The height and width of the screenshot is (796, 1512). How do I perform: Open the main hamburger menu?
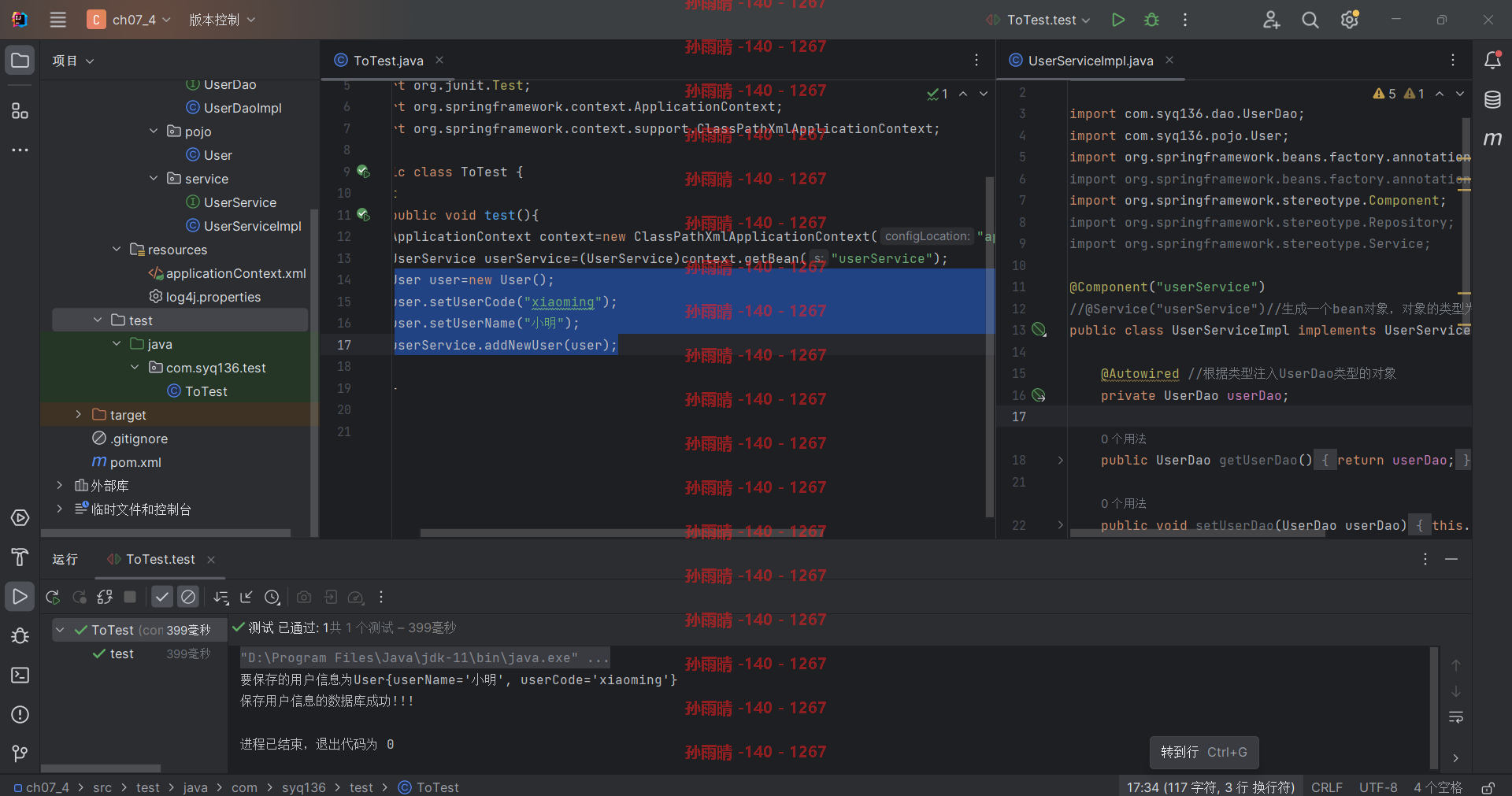(x=57, y=20)
